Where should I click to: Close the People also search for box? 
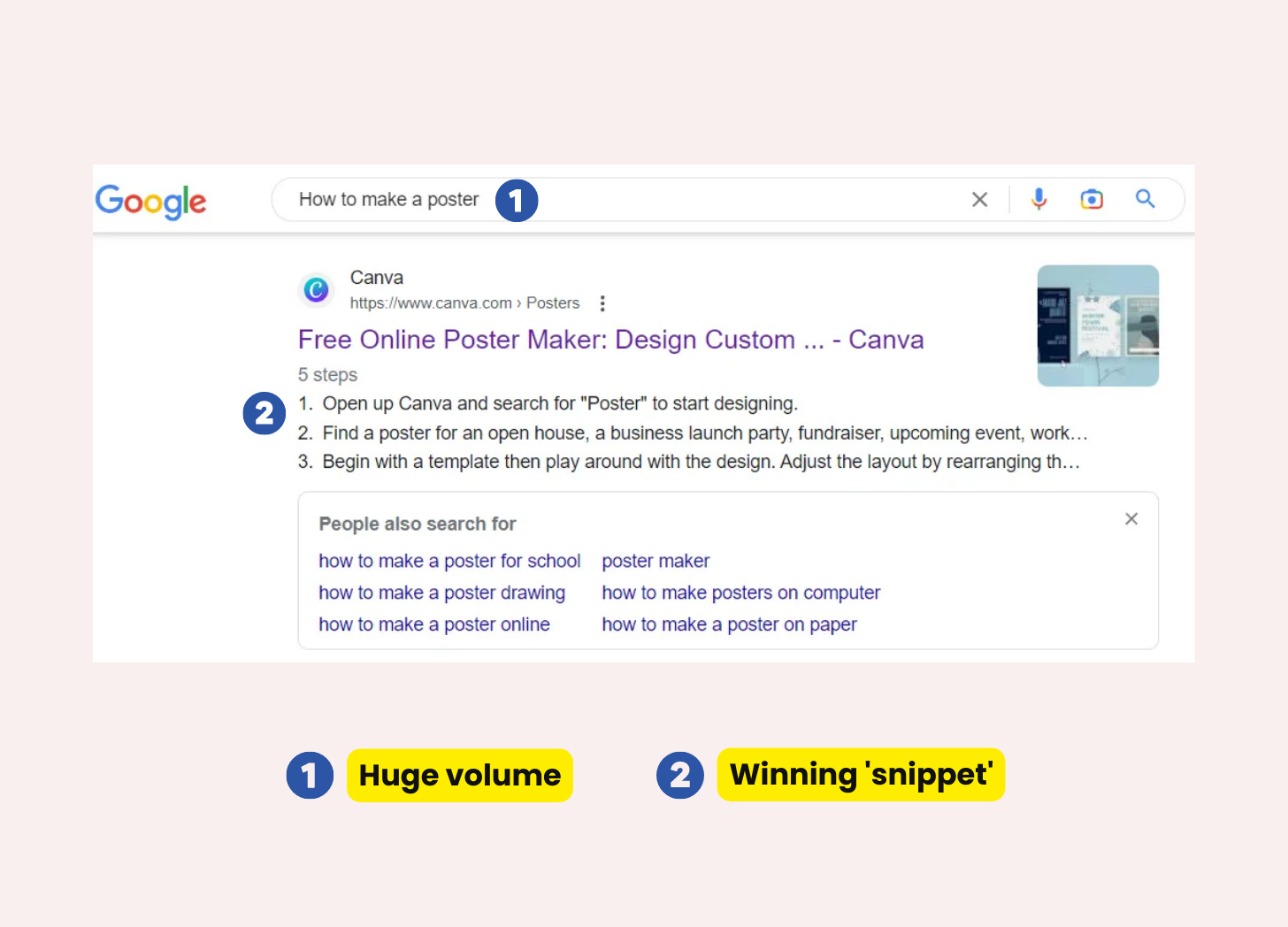pos(1131,519)
